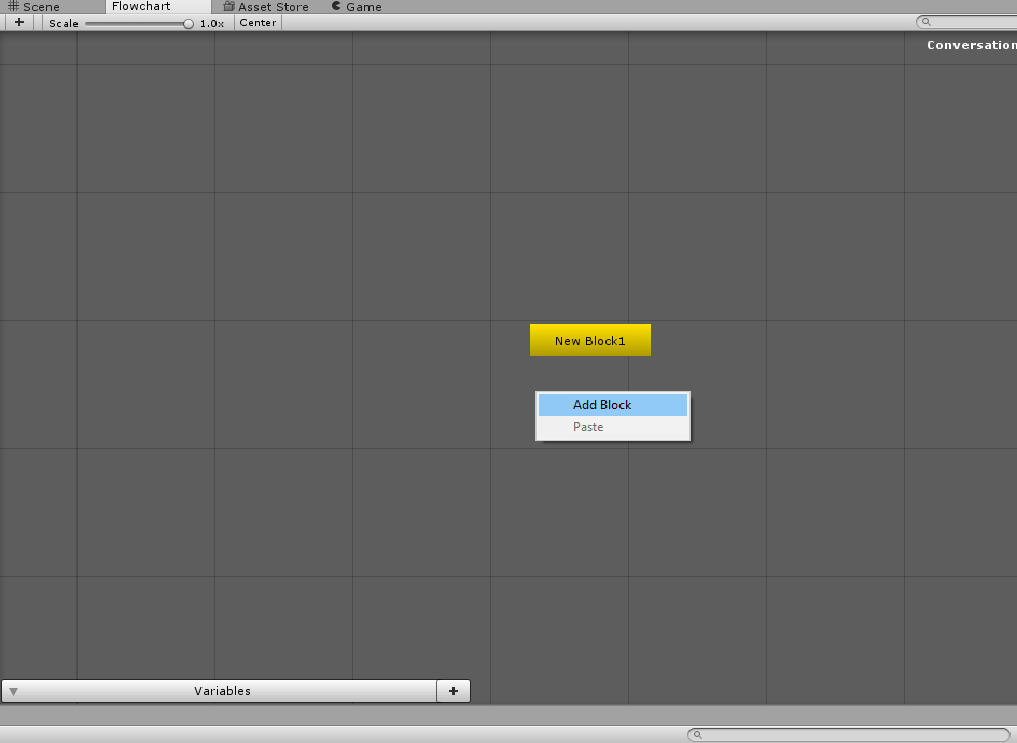1017x743 pixels.
Task: Select Paste from the context menu
Action: pos(588,426)
